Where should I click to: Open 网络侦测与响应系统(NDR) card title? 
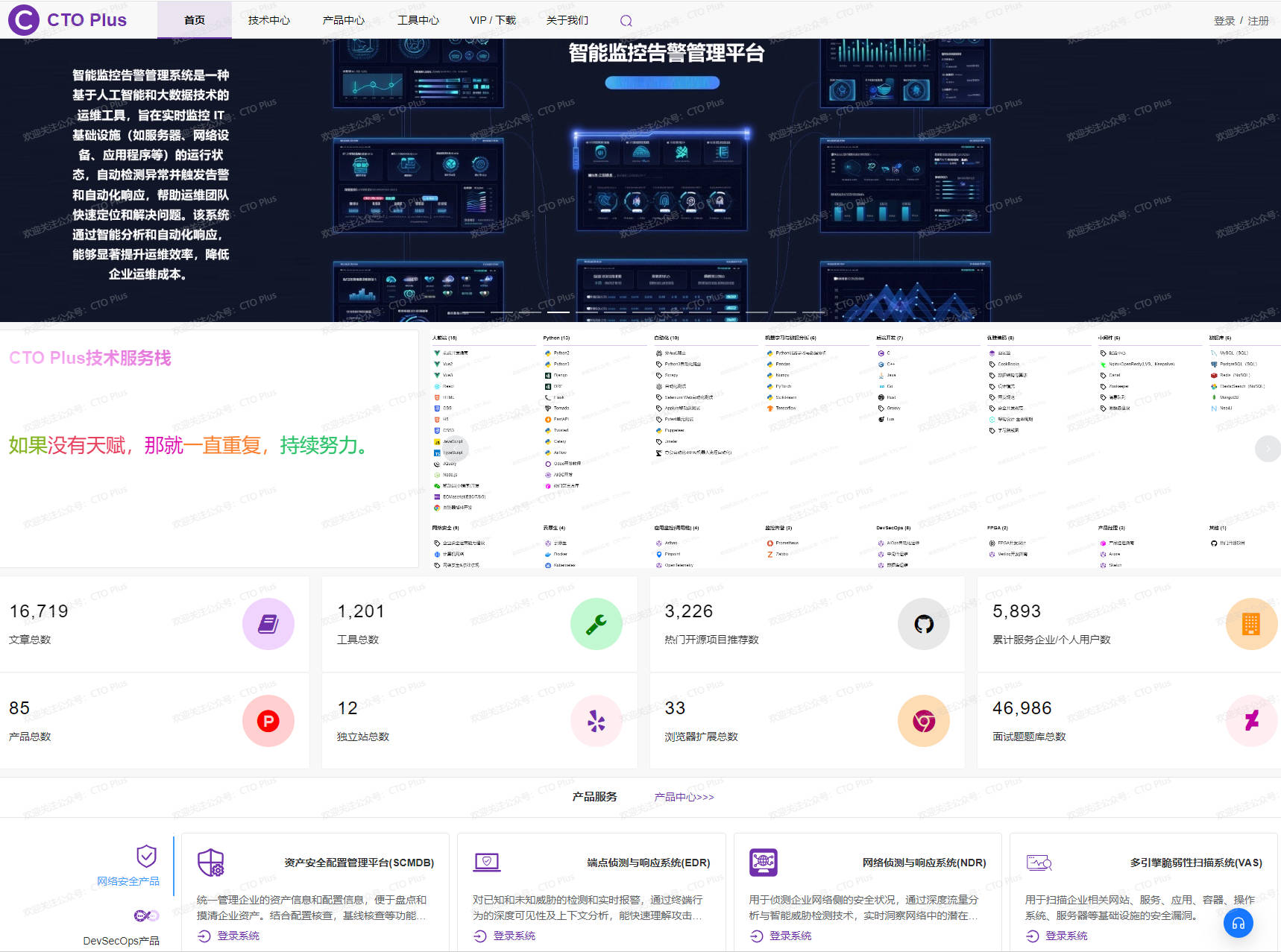click(x=924, y=863)
